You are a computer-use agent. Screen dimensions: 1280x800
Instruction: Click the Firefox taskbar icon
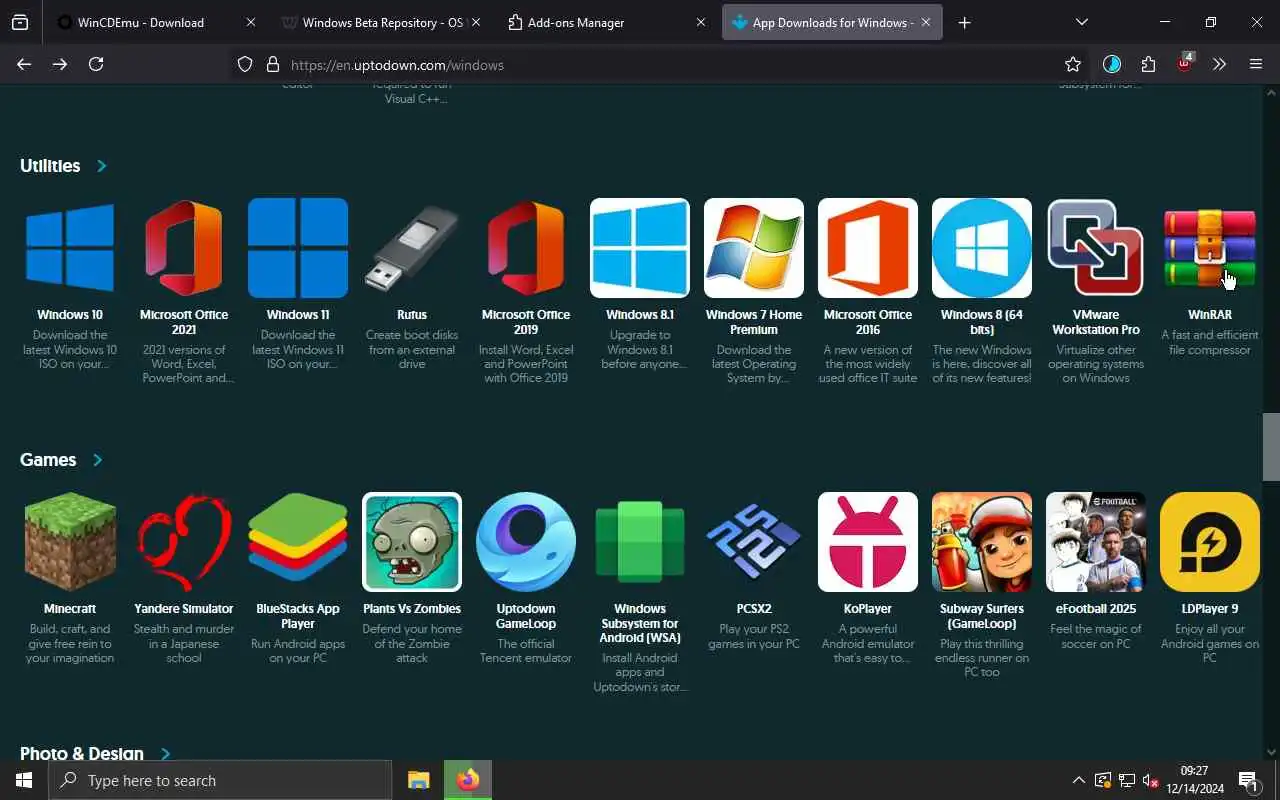tap(468, 780)
